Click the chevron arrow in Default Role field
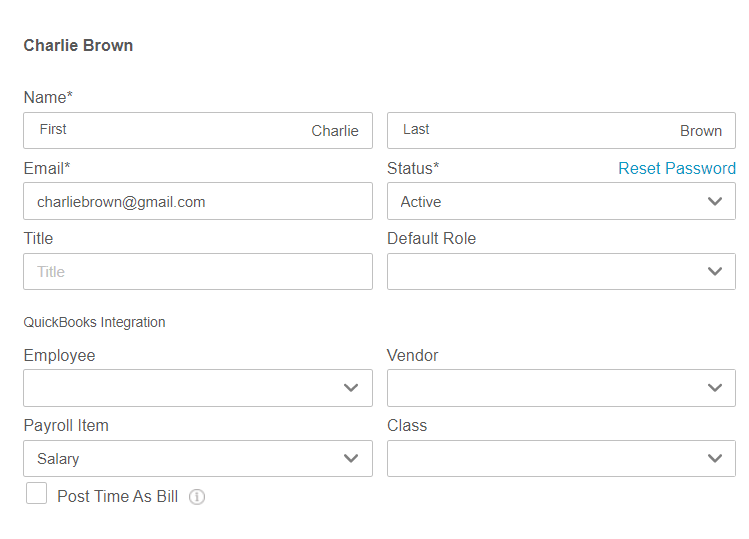Screen dimensions: 749x539 (715, 271)
